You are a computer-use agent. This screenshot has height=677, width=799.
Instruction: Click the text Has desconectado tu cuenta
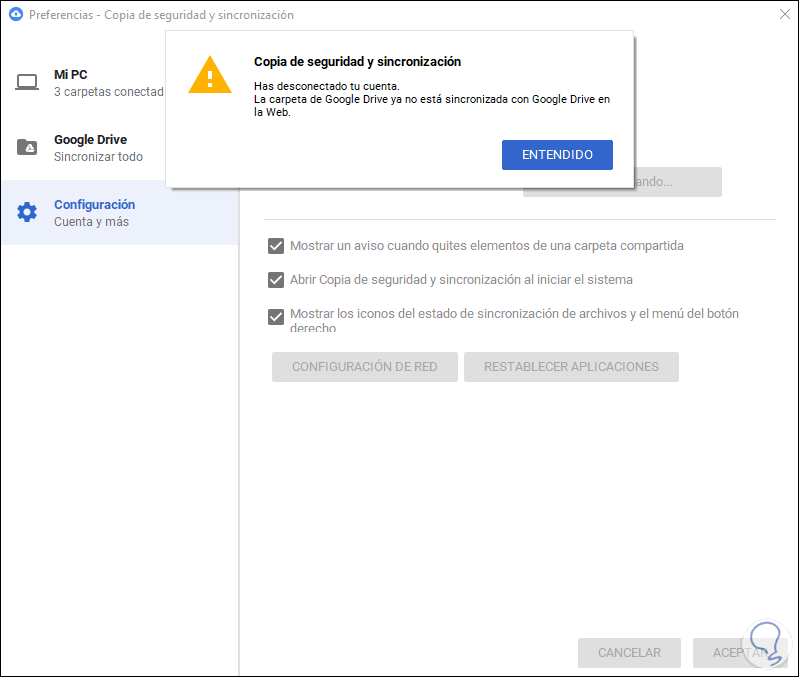click(327, 86)
